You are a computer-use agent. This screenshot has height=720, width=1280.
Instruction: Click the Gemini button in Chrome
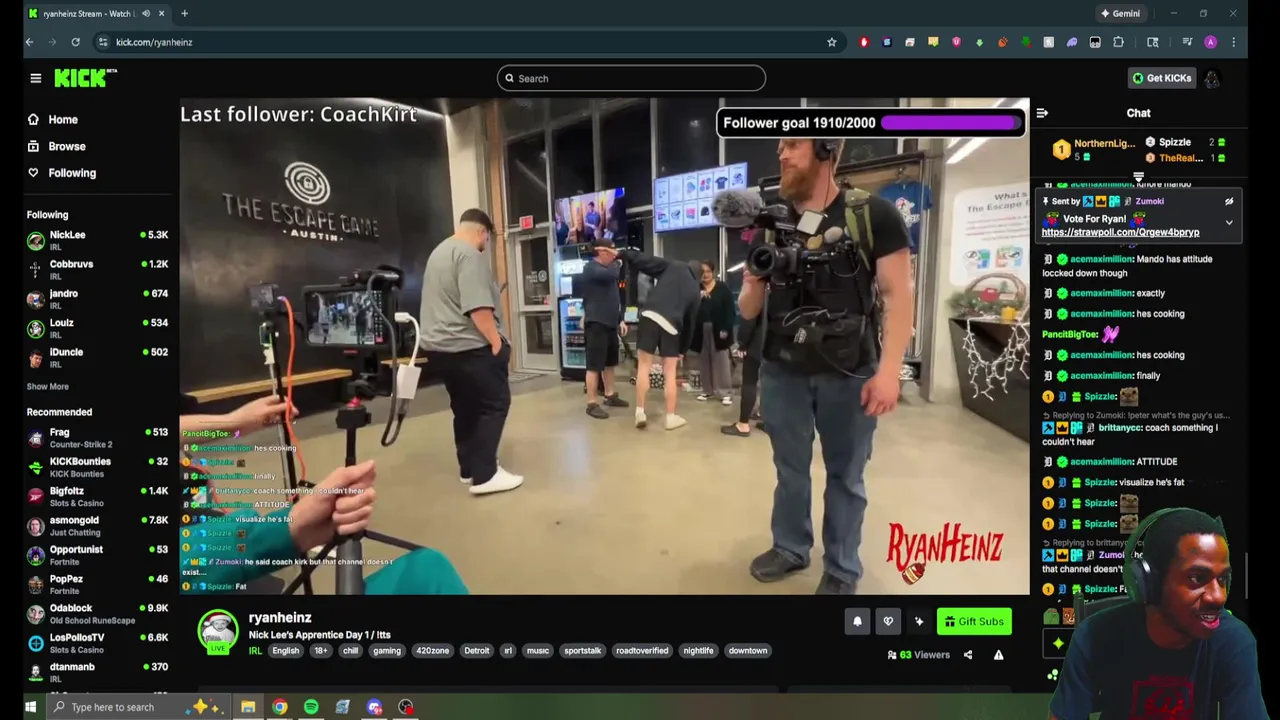coord(1120,13)
